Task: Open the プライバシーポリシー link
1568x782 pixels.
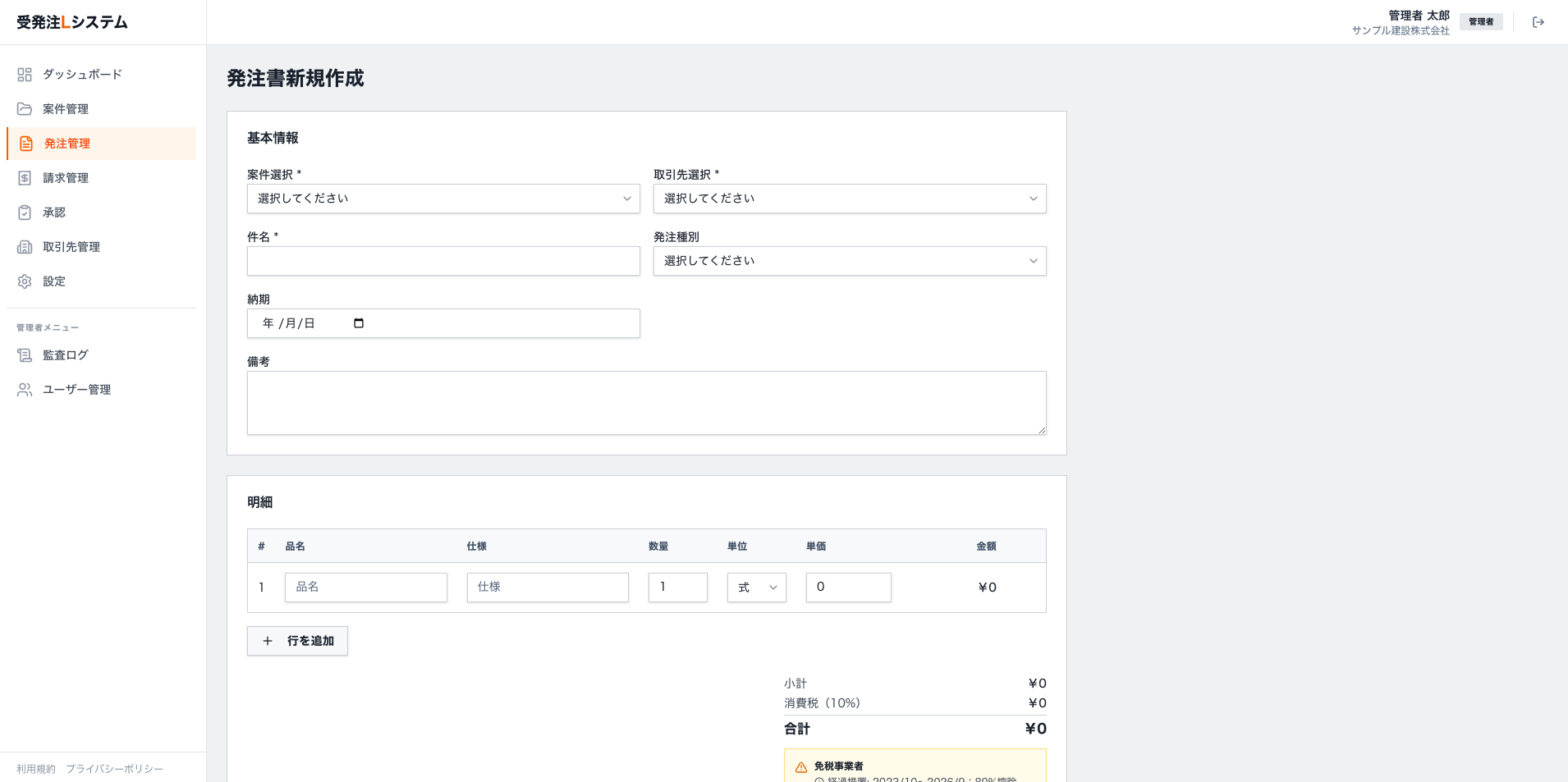Action: point(114,769)
